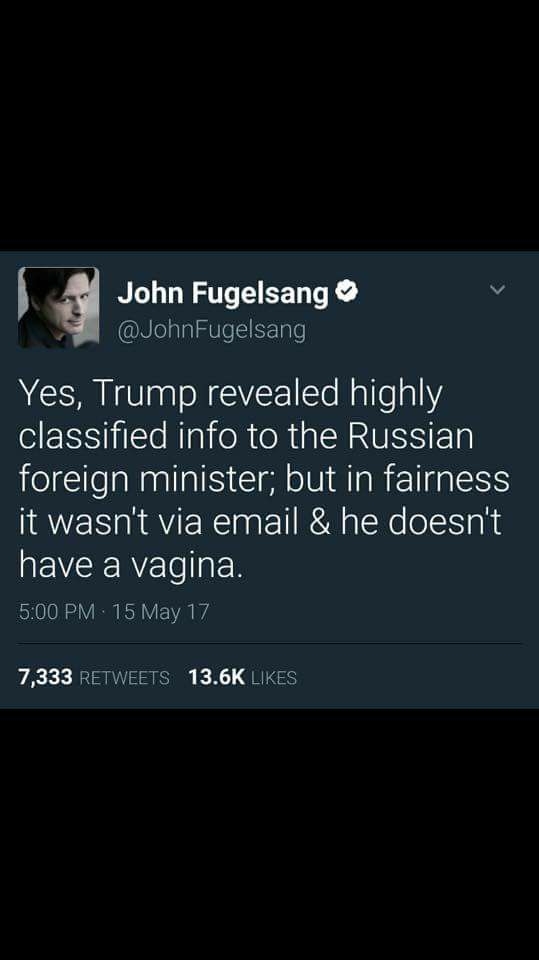
Task: Click the word Trump in the tweet
Action: point(146,396)
